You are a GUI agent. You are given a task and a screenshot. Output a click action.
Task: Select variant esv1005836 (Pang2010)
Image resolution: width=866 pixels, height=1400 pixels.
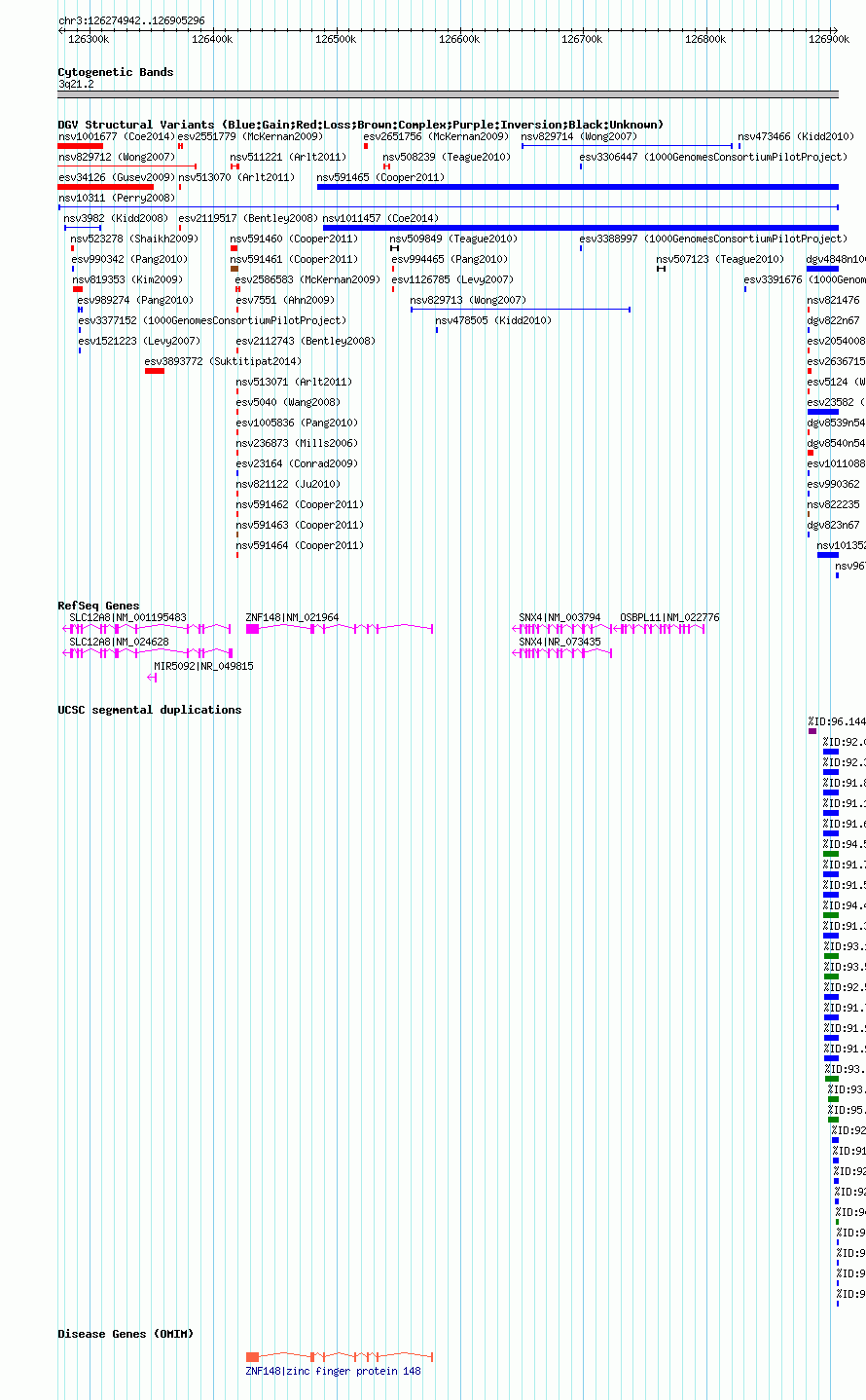click(x=296, y=423)
